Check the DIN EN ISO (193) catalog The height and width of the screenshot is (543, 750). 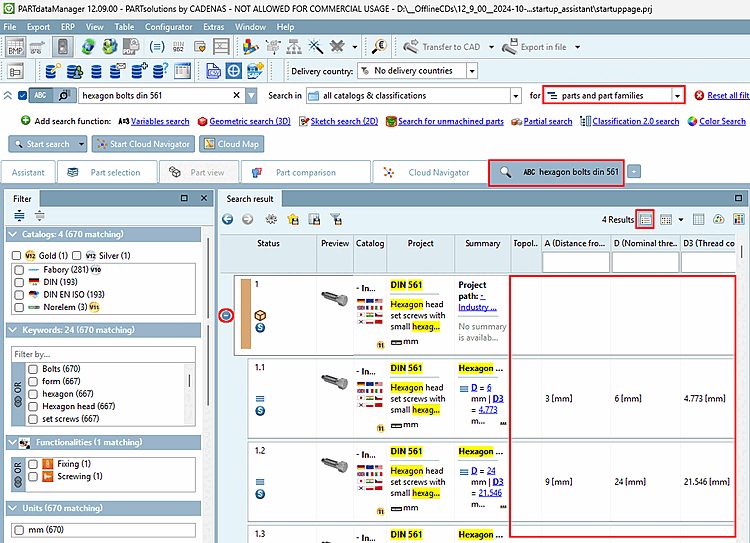[x=19, y=295]
